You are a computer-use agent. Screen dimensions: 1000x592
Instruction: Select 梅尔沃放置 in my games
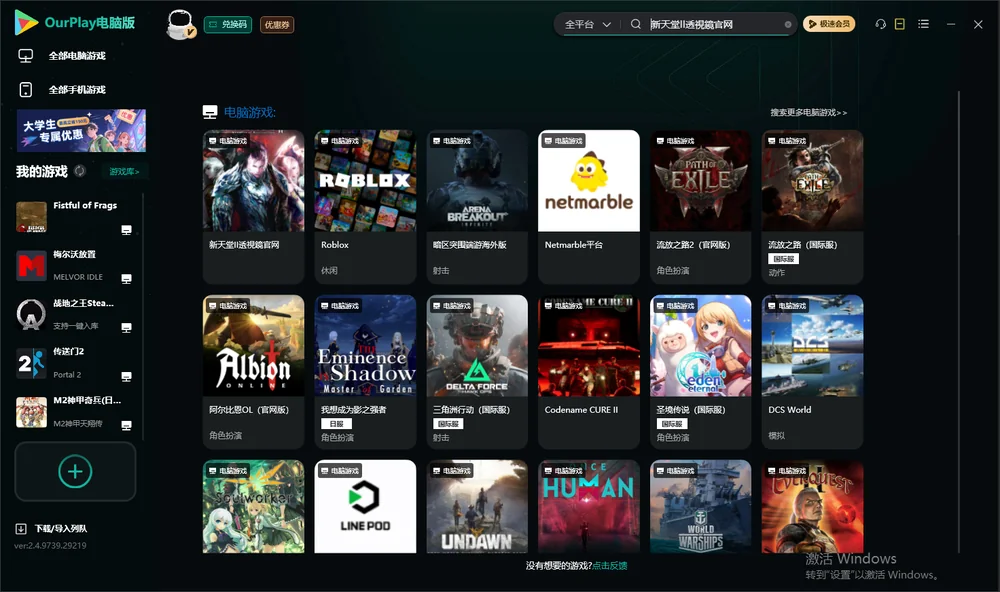point(75,265)
